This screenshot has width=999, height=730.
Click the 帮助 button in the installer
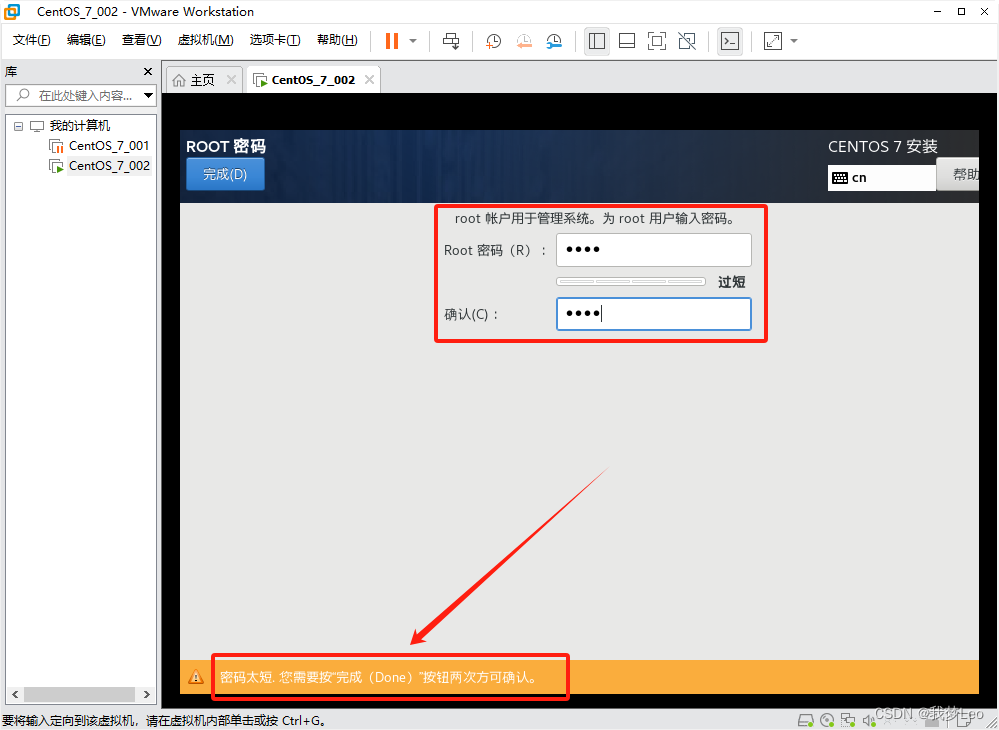(x=958, y=174)
